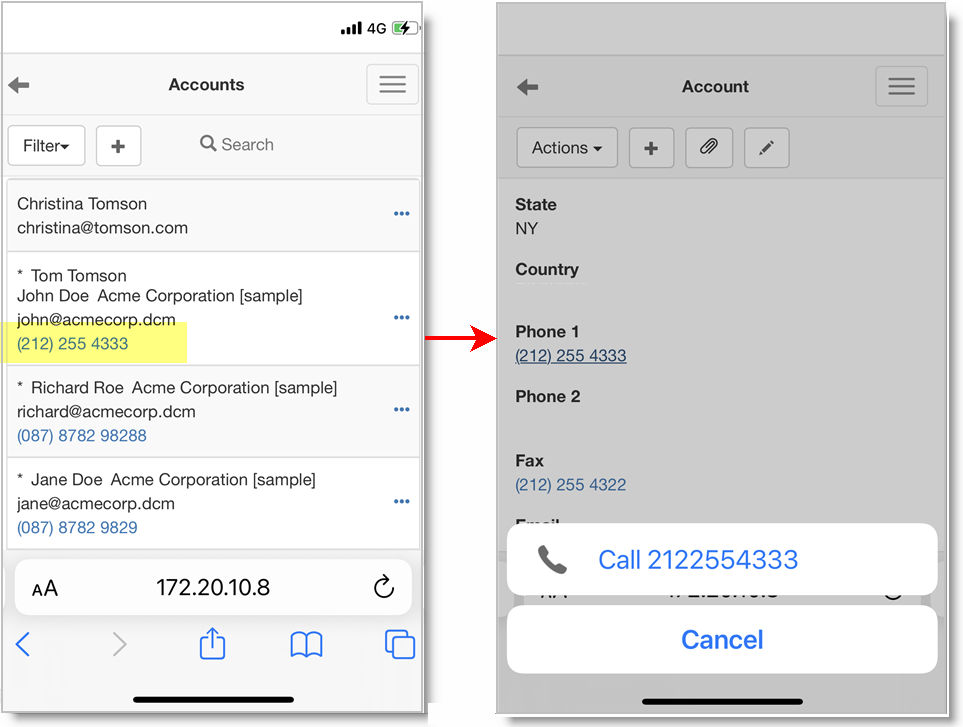Click the Search field in Accounts
Viewport: 963px width, 727px height.
[x=246, y=144]
